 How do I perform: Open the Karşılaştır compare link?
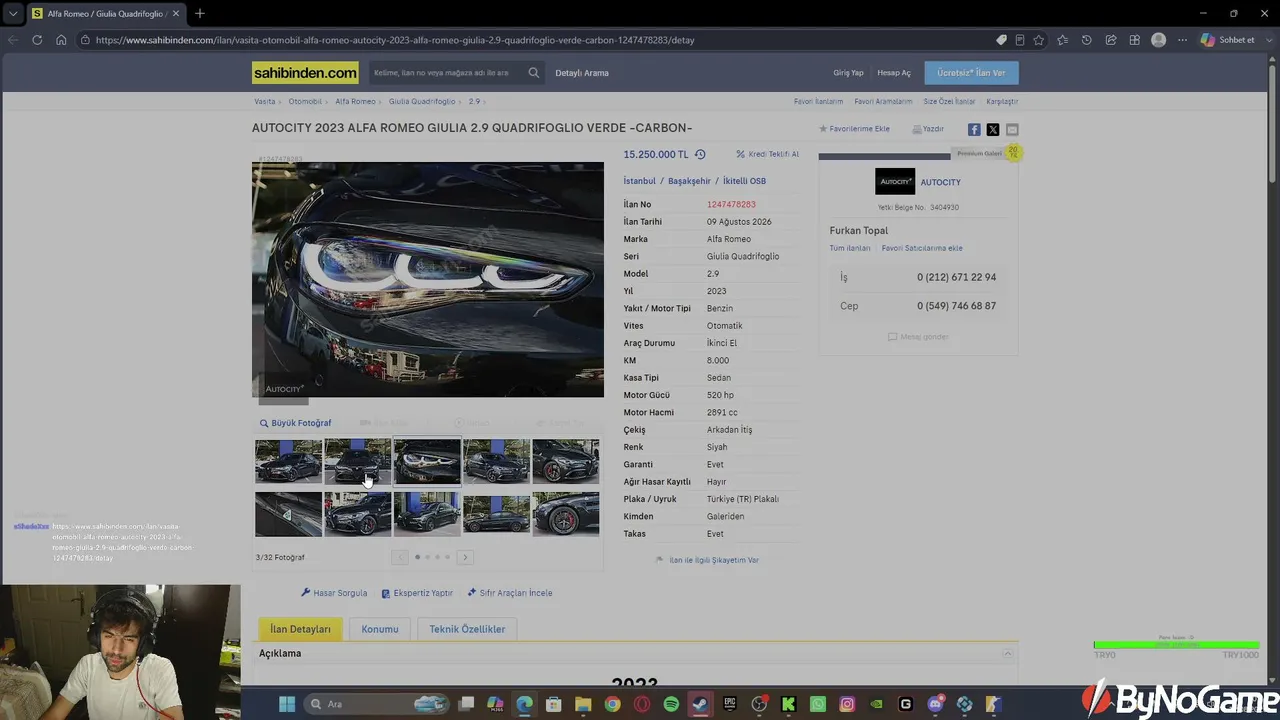point(1002,102)
